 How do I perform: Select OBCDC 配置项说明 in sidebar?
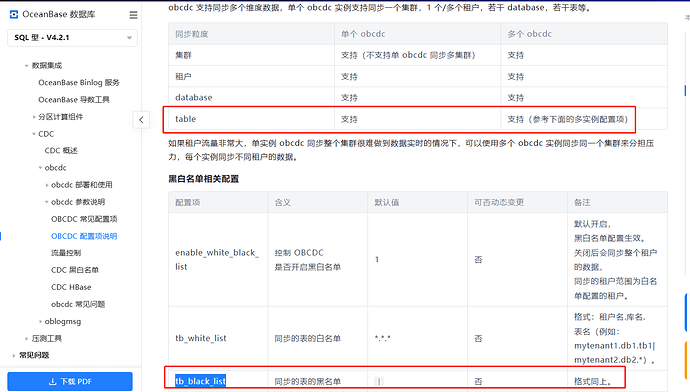point(84,236)
